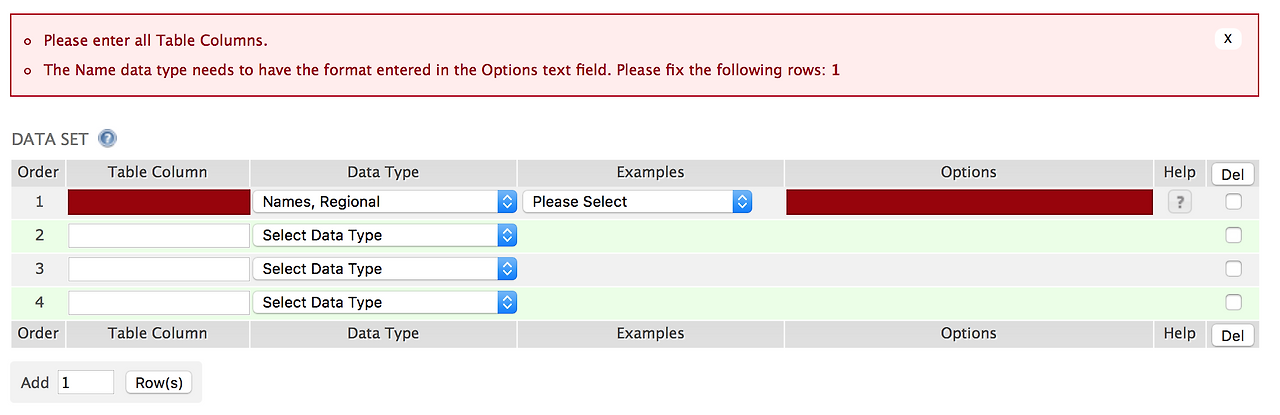
Task: Click the row 1 help question mark
Action: 1180,202
